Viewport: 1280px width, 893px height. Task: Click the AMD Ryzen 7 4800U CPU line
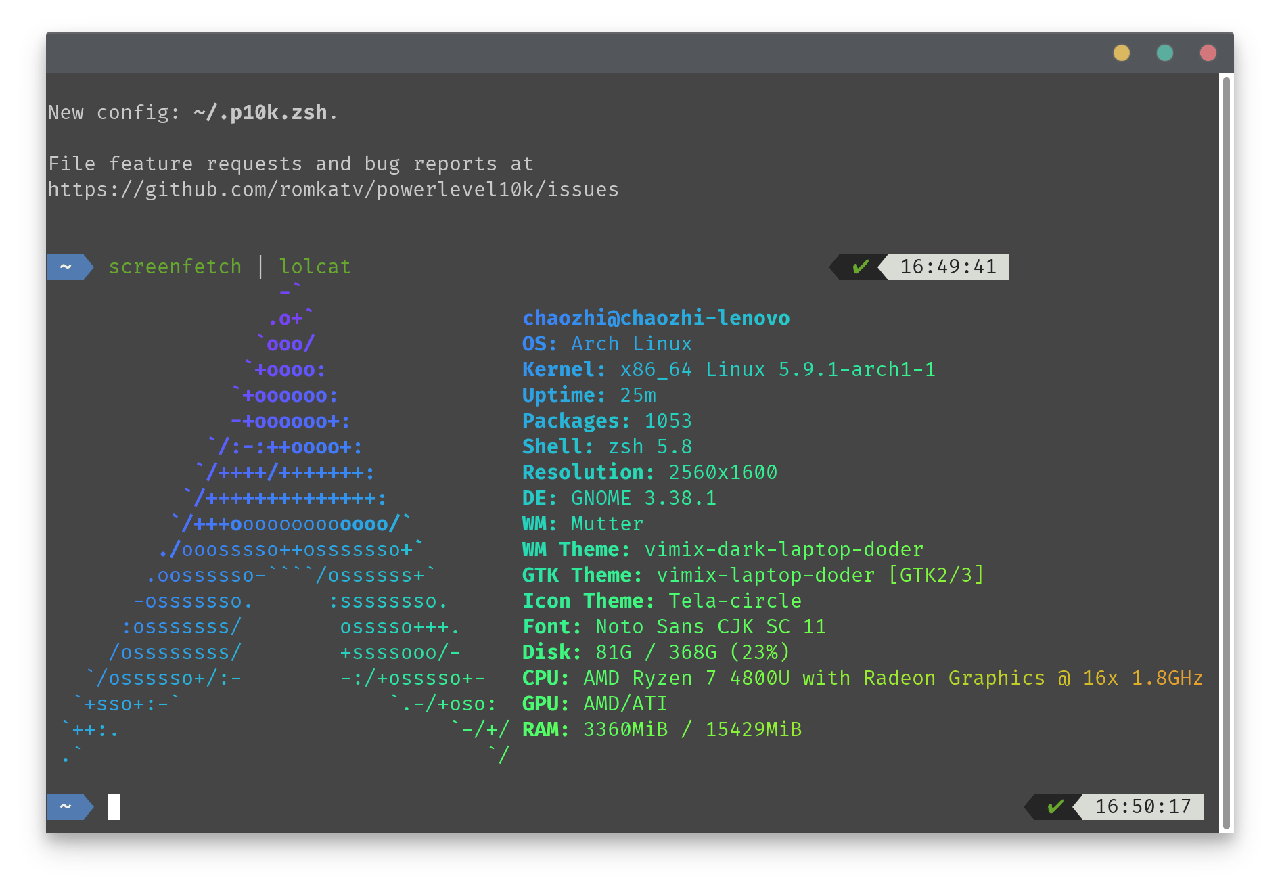coord(862,679)
